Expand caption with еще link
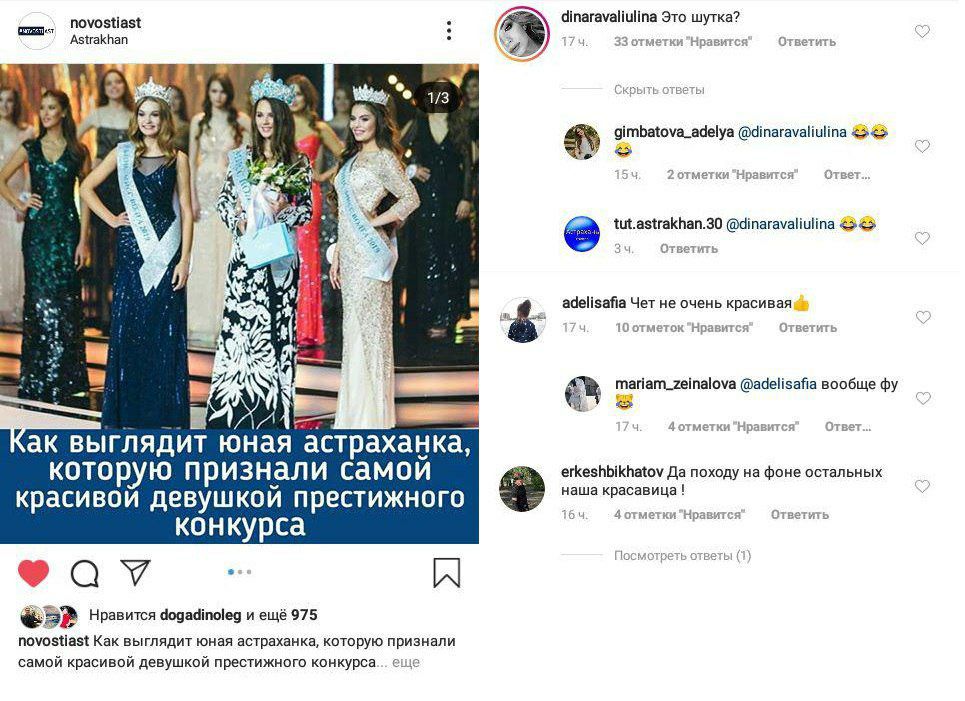This screenshot has width=965, height=701. coord(406,662)
